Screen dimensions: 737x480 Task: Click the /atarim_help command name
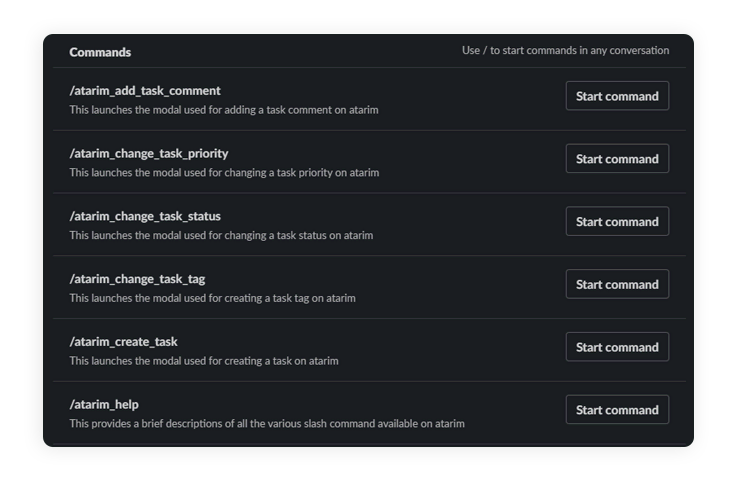click(x=104, y=405)
